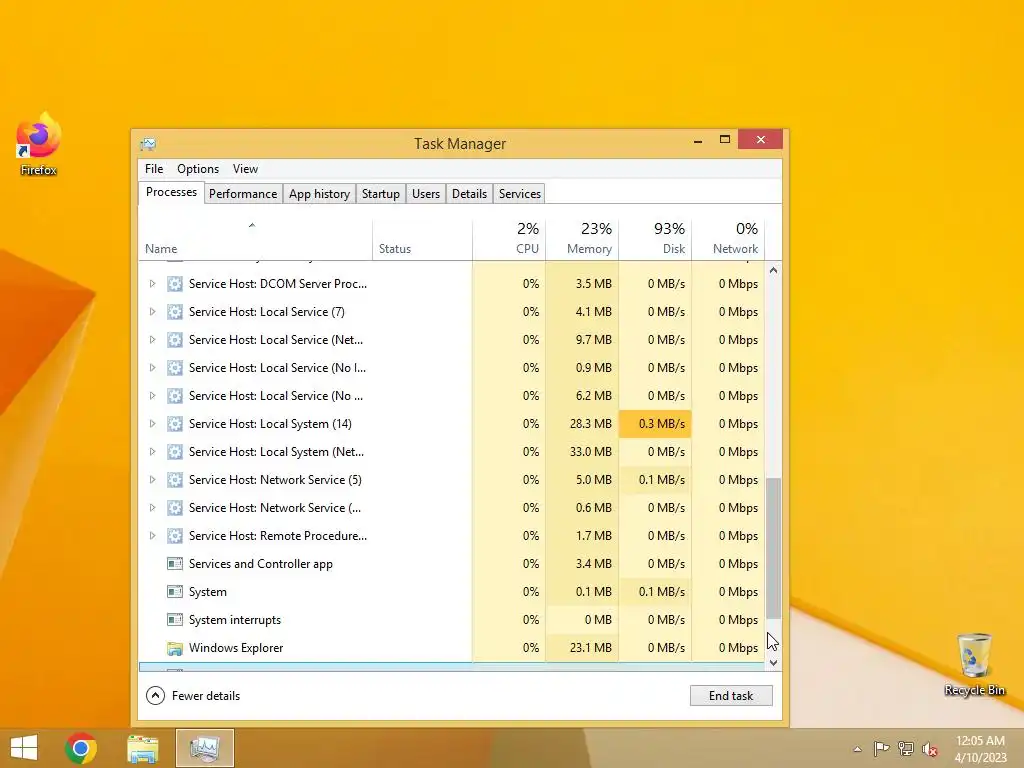Click the Service Host: Local System (14) gear icon
The image size is (1024, 768).
click(x=174, y=424)
